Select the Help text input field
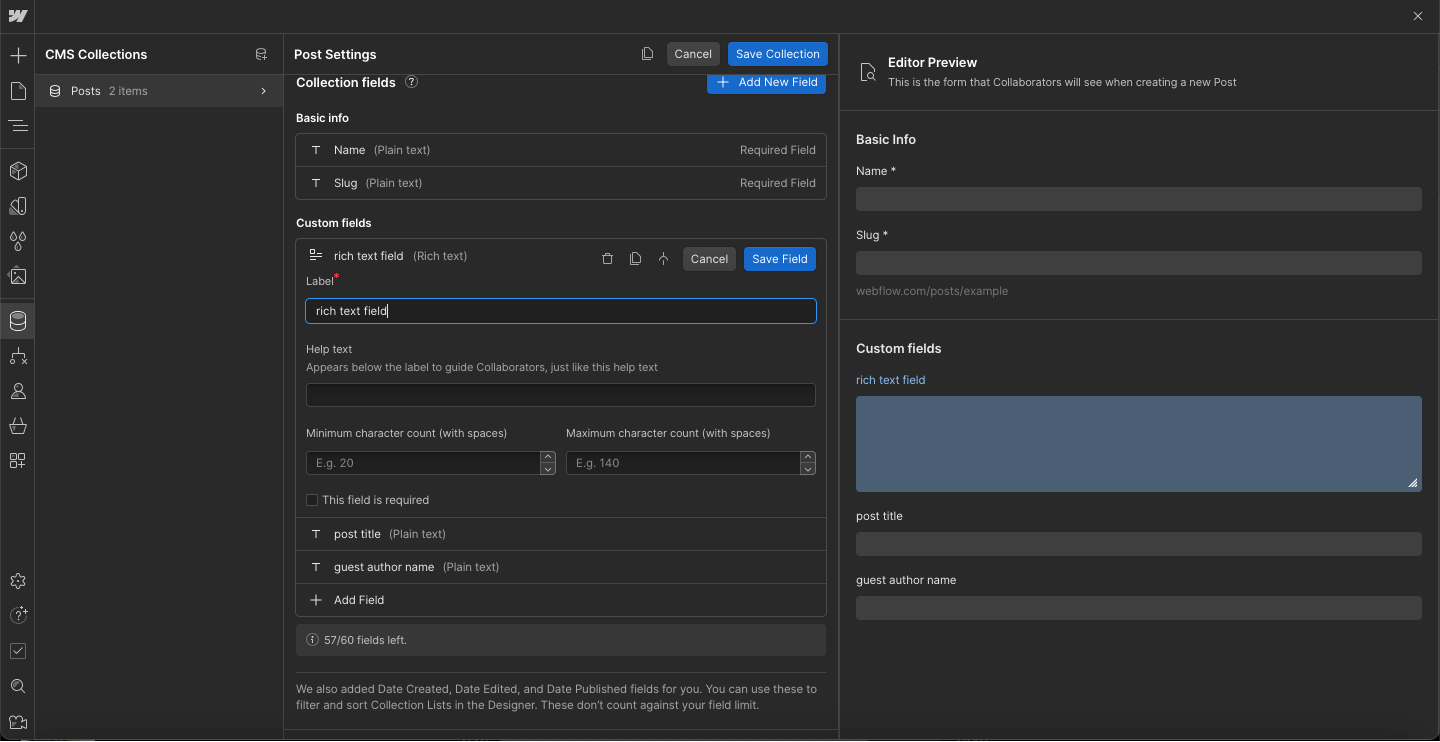Viewport: 1440px width, 742px height. coord(560,394)
